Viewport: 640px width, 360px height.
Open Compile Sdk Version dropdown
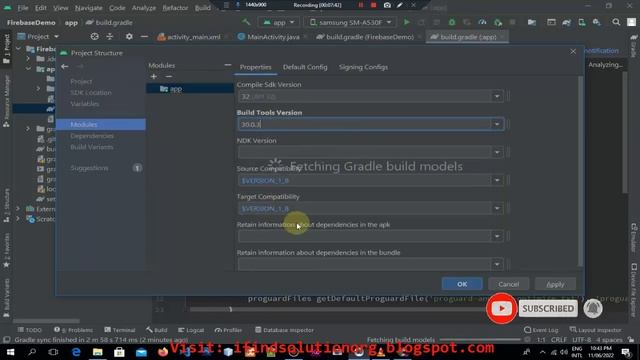pyautogui.click(x=497, y=96)
